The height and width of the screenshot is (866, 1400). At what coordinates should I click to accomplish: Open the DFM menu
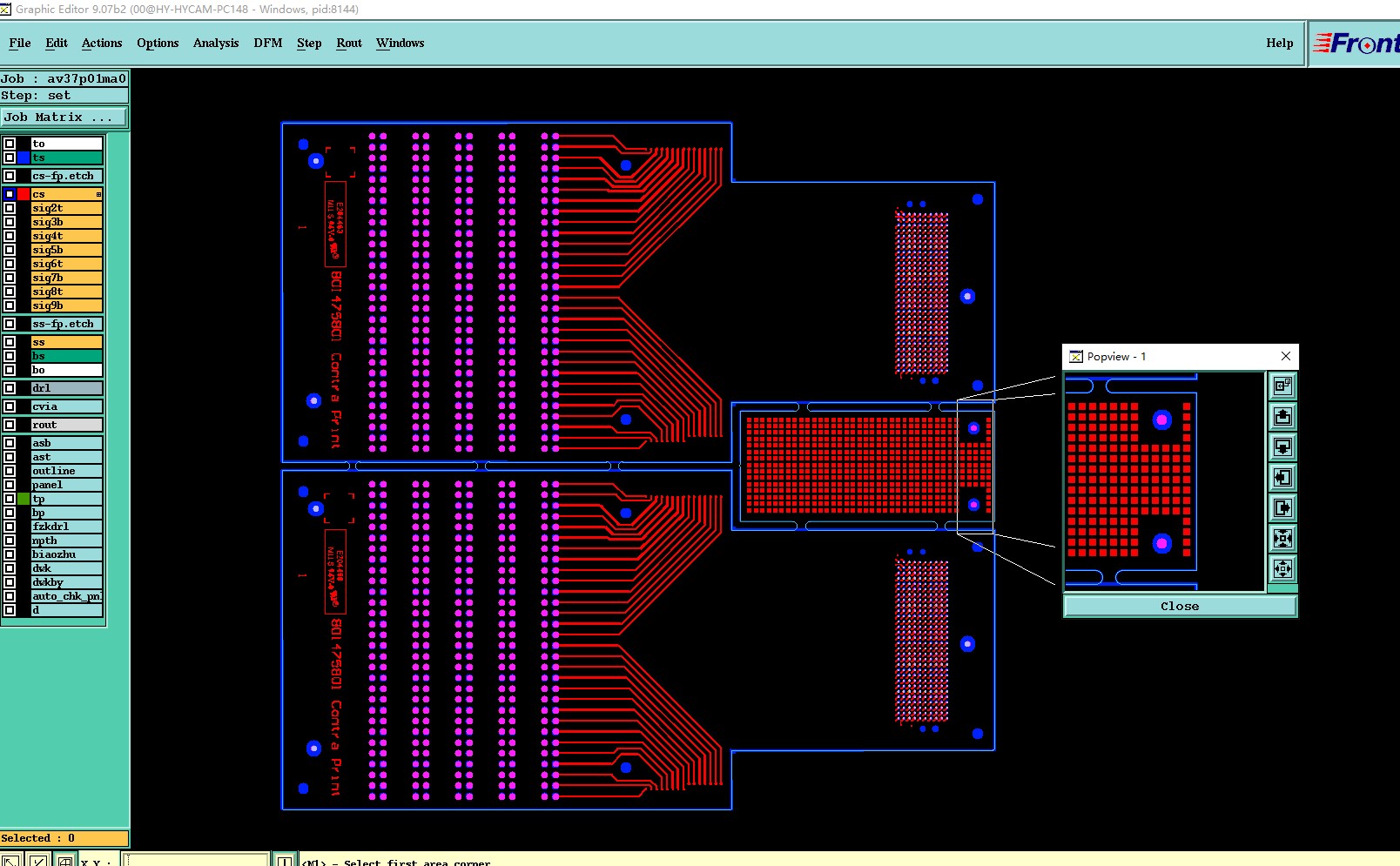(x=268, y=43)
